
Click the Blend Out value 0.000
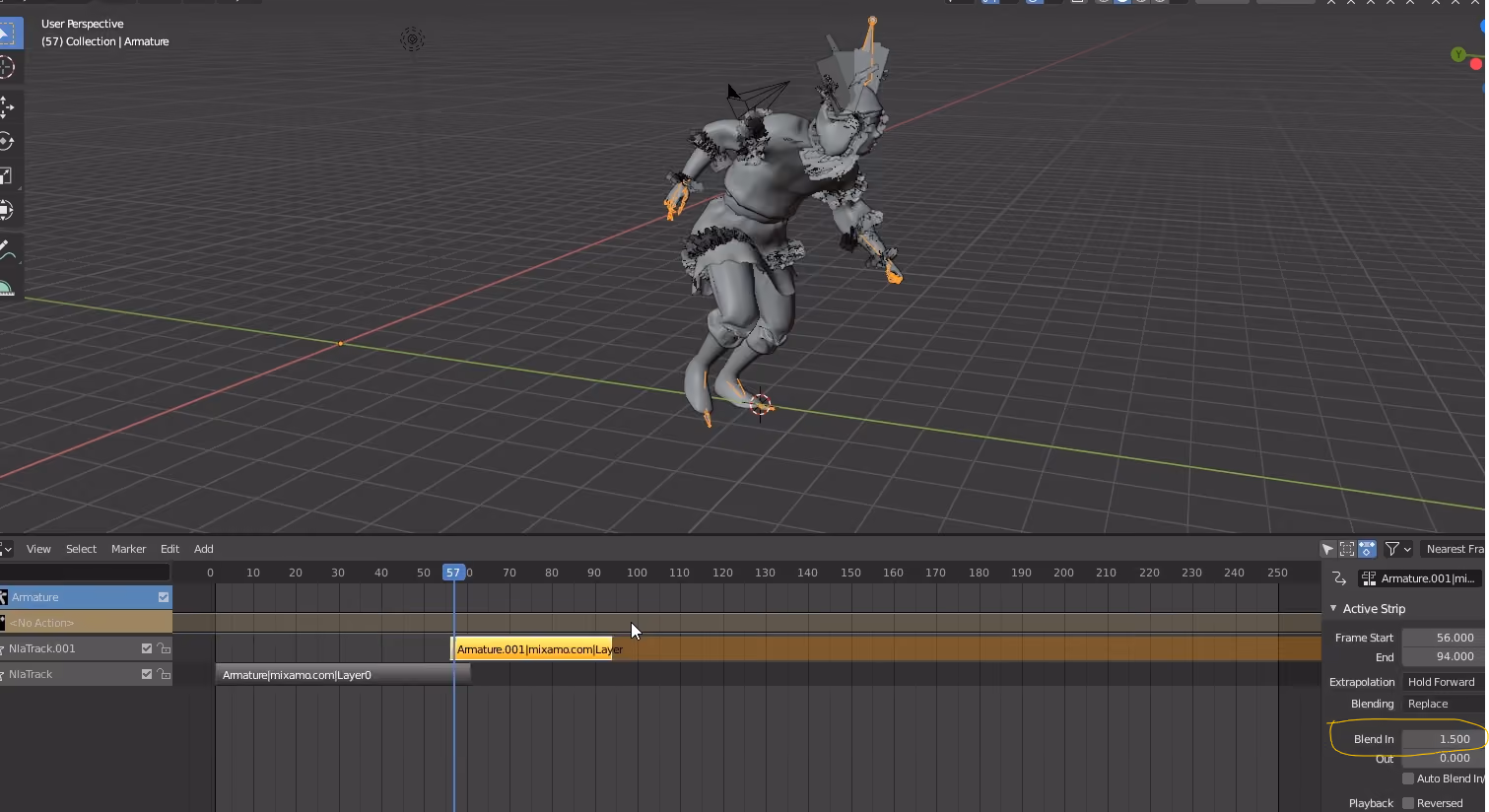(x=1444, y=758)
